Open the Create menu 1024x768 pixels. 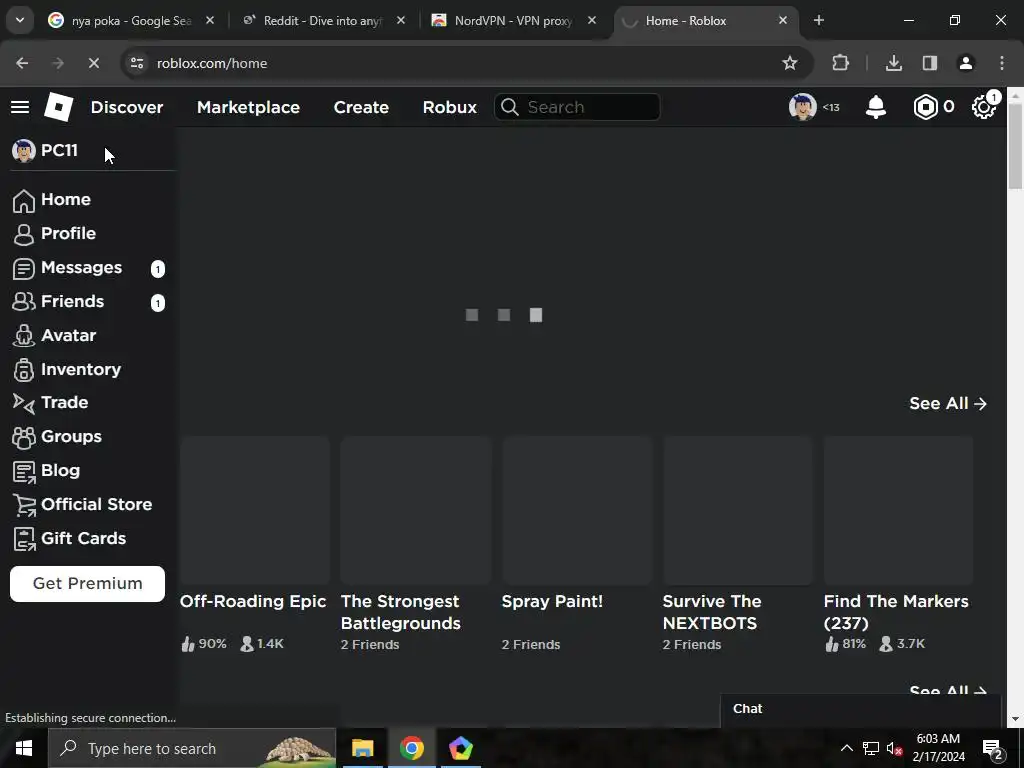[361, 107]
